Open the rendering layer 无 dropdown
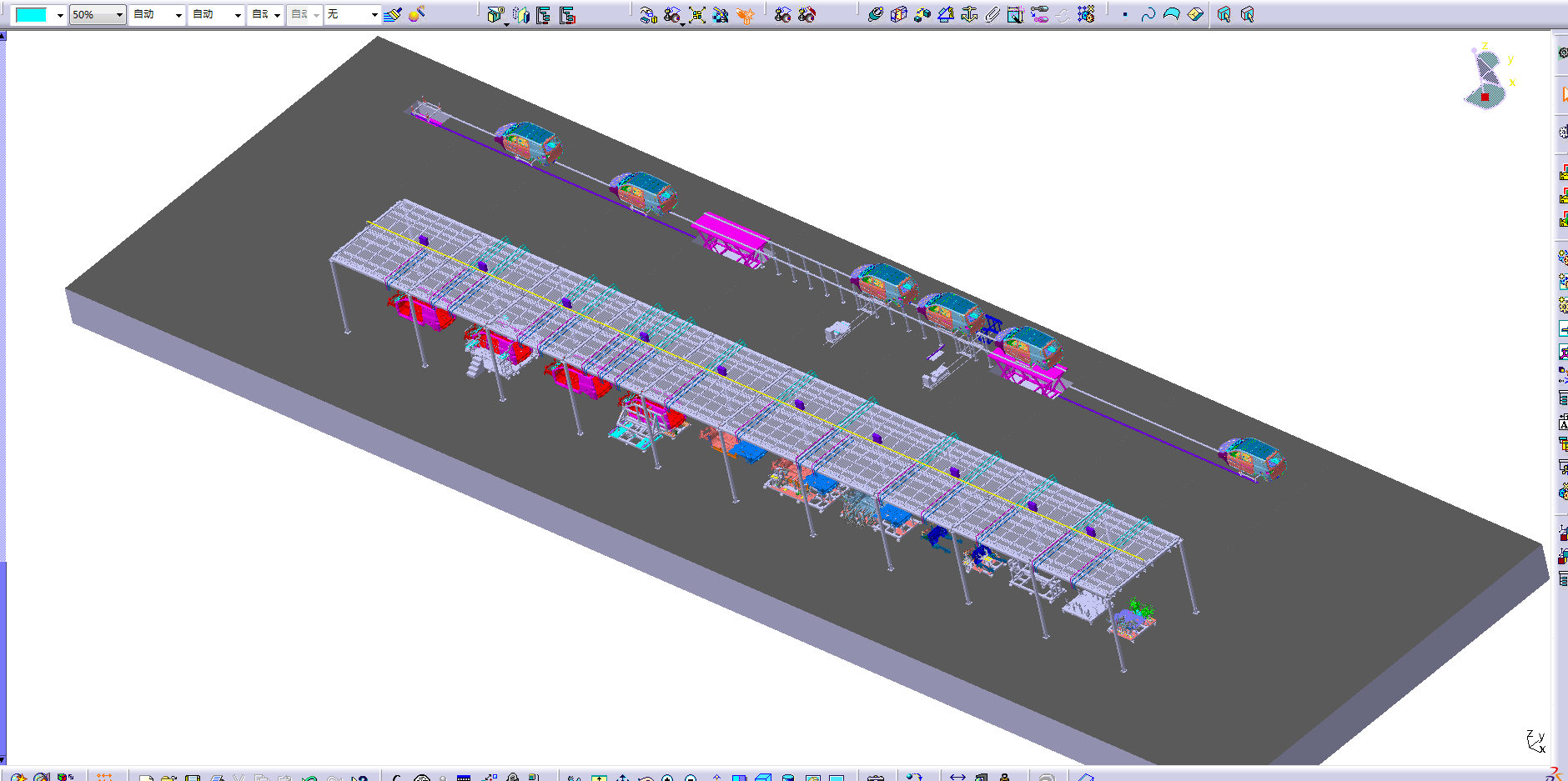 350,14
